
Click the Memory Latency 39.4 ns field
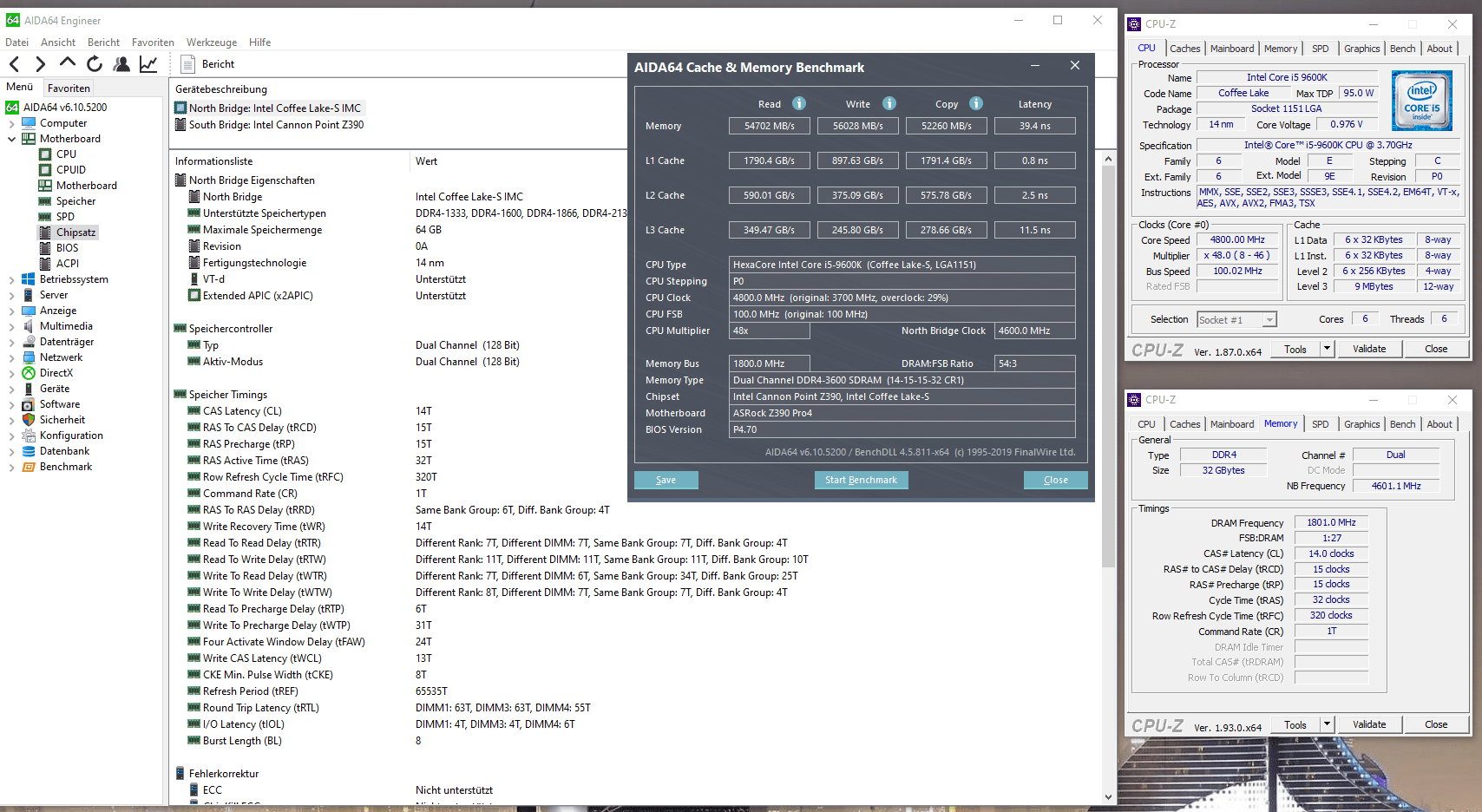click(1034, 126)
